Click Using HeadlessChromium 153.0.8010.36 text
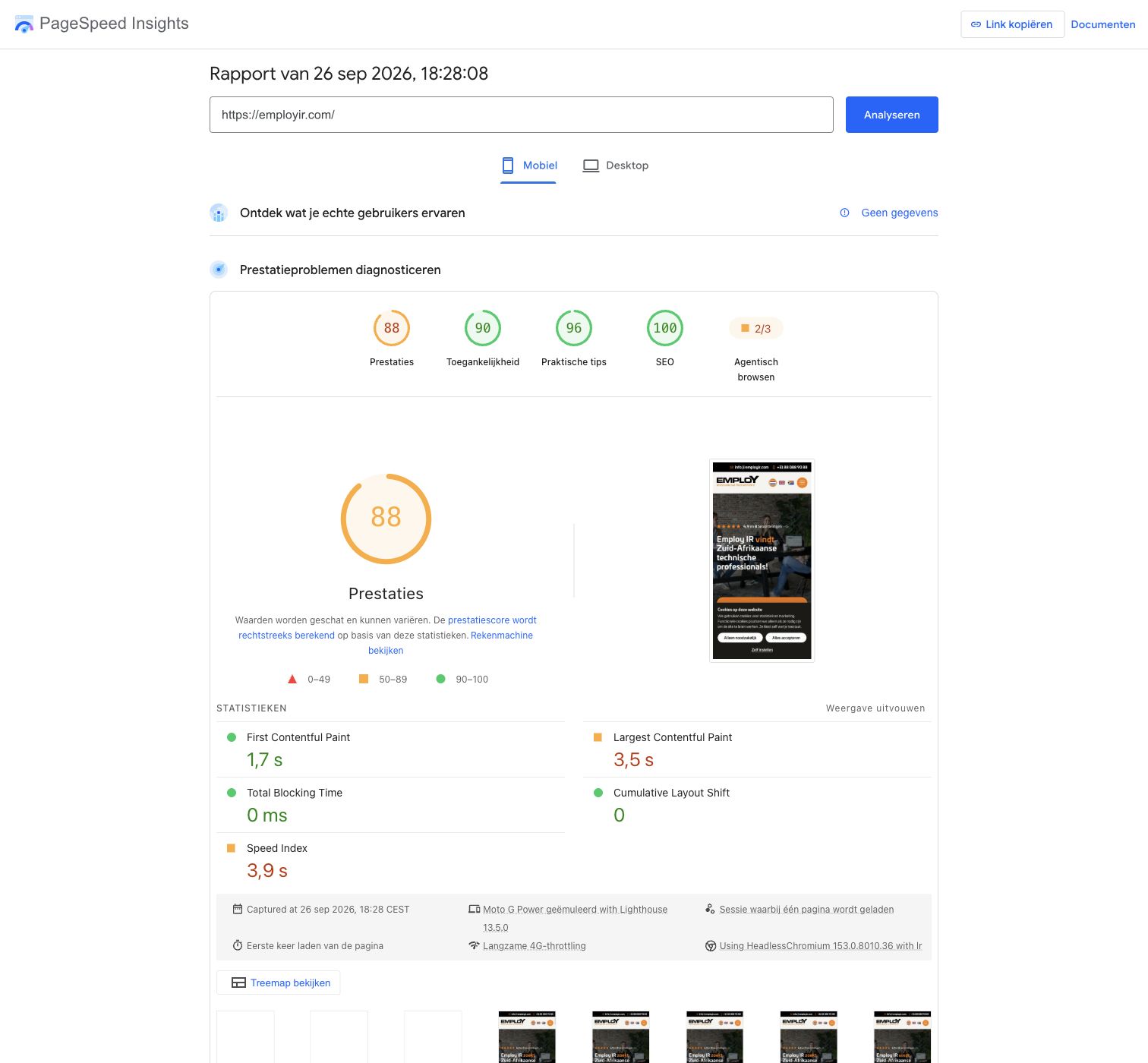This screenshot has height=1063, width=1148. (x=821, y=946)
